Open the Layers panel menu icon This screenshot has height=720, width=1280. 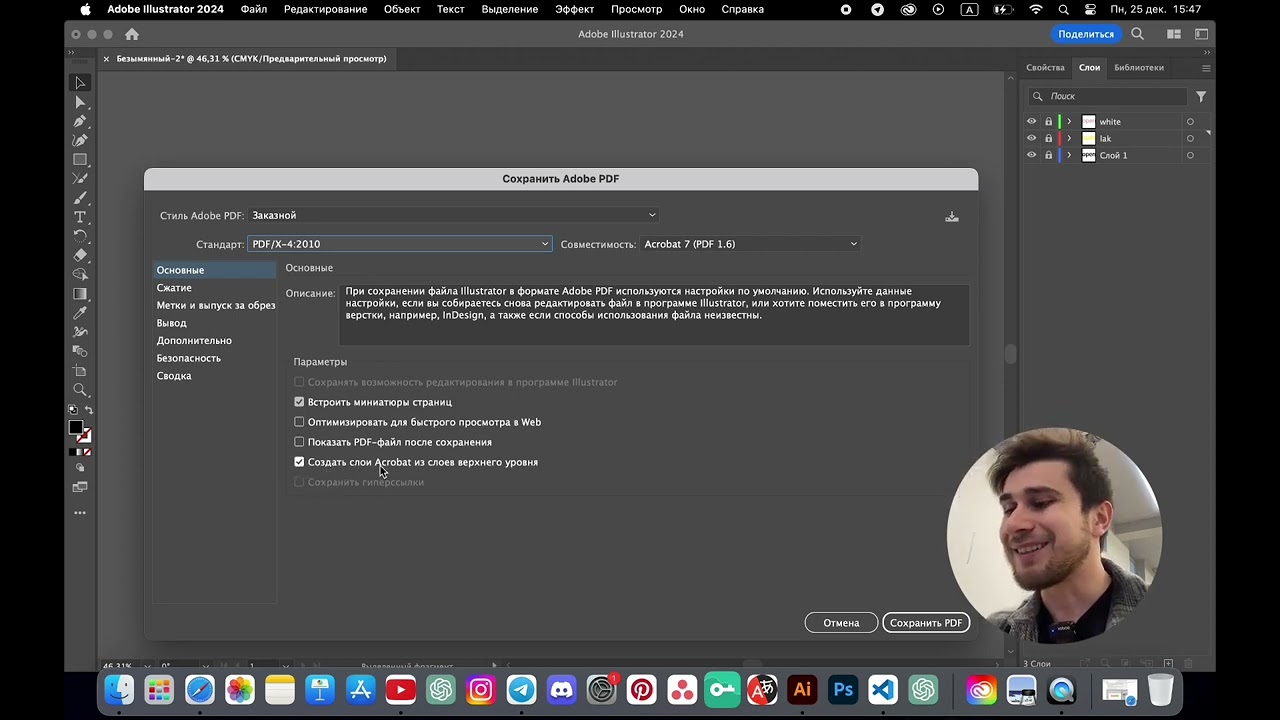pyautogui.click(x=1206, y=68)
